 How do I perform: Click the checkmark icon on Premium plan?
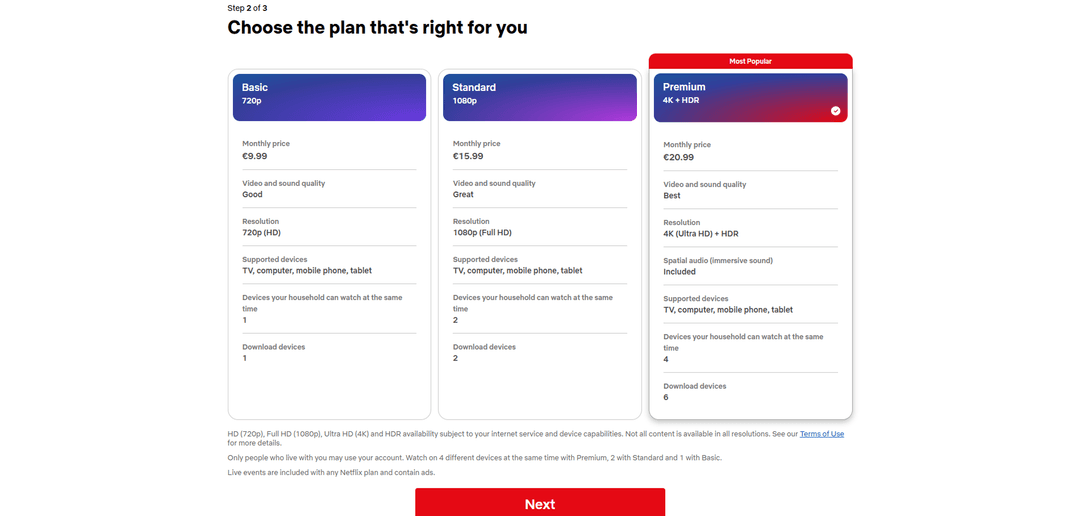[x=836, y=111]
